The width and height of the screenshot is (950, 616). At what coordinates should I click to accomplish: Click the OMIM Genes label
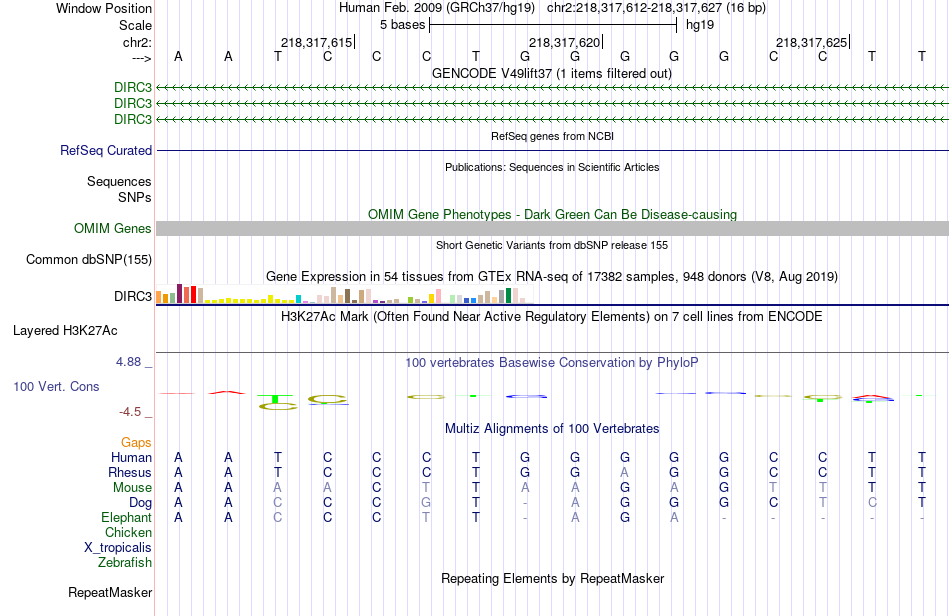[x=113, y=228]
